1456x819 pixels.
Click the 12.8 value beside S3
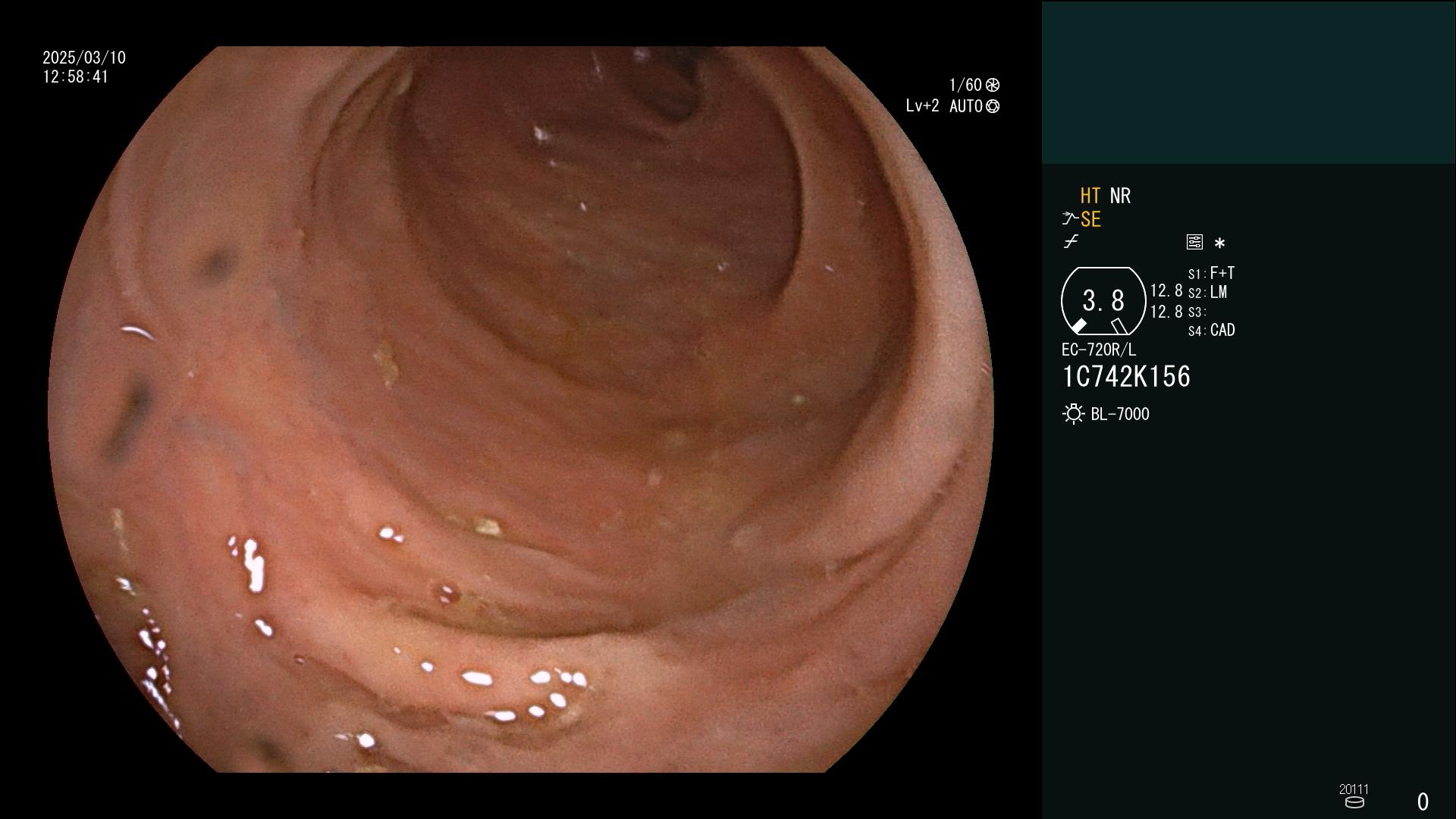1166,312
